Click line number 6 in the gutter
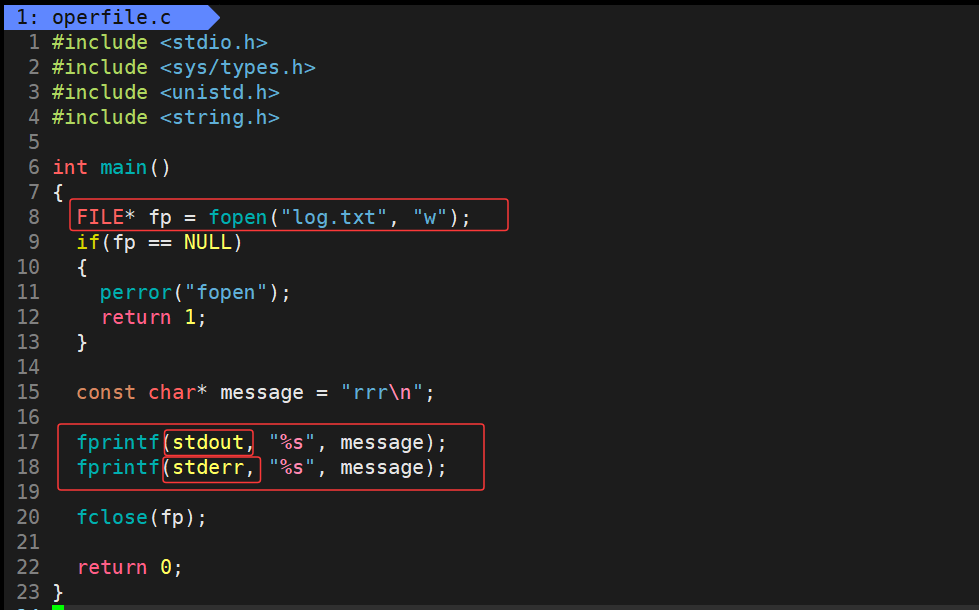This screenshot has width=979, height=610. [35, 167]
